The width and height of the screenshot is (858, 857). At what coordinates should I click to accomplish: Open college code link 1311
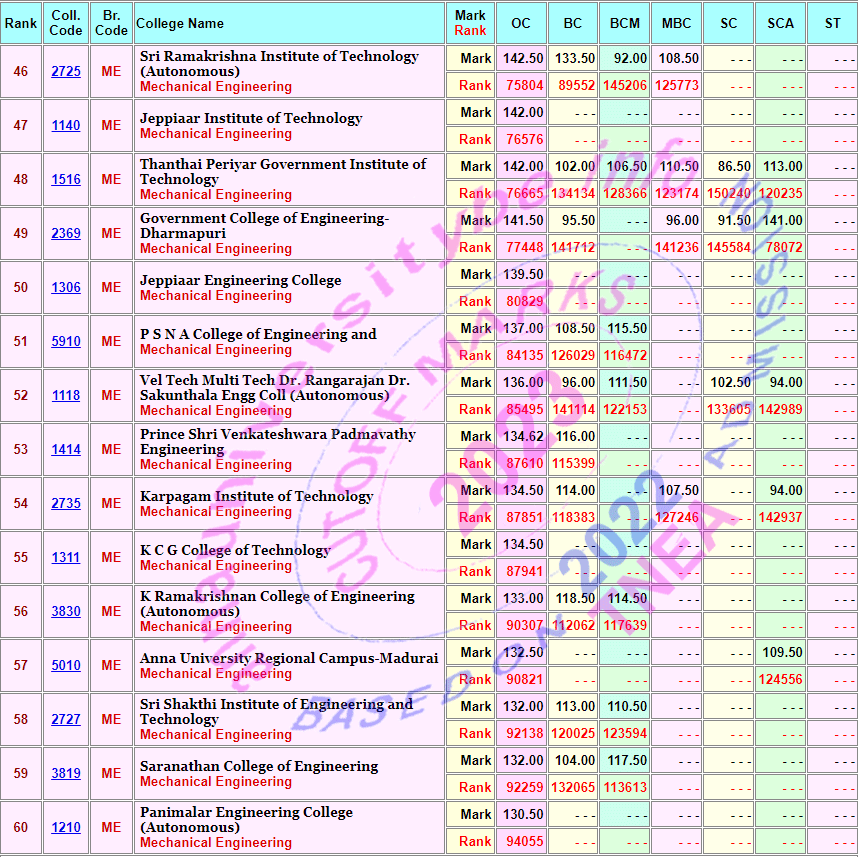click(66, 558)
